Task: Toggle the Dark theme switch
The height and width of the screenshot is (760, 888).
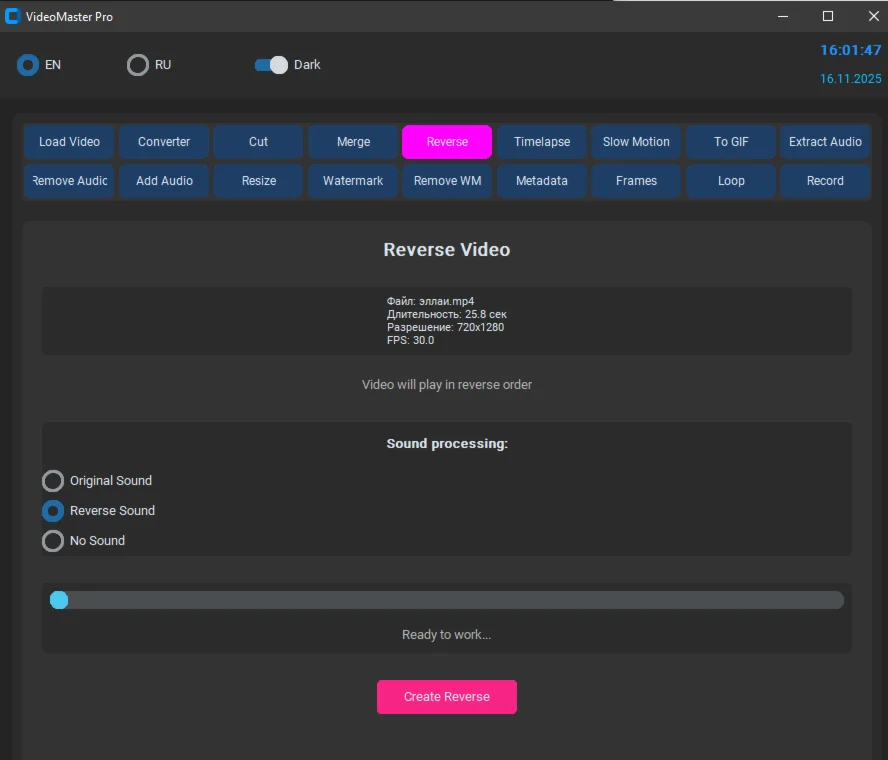Action: click(271, 65)
